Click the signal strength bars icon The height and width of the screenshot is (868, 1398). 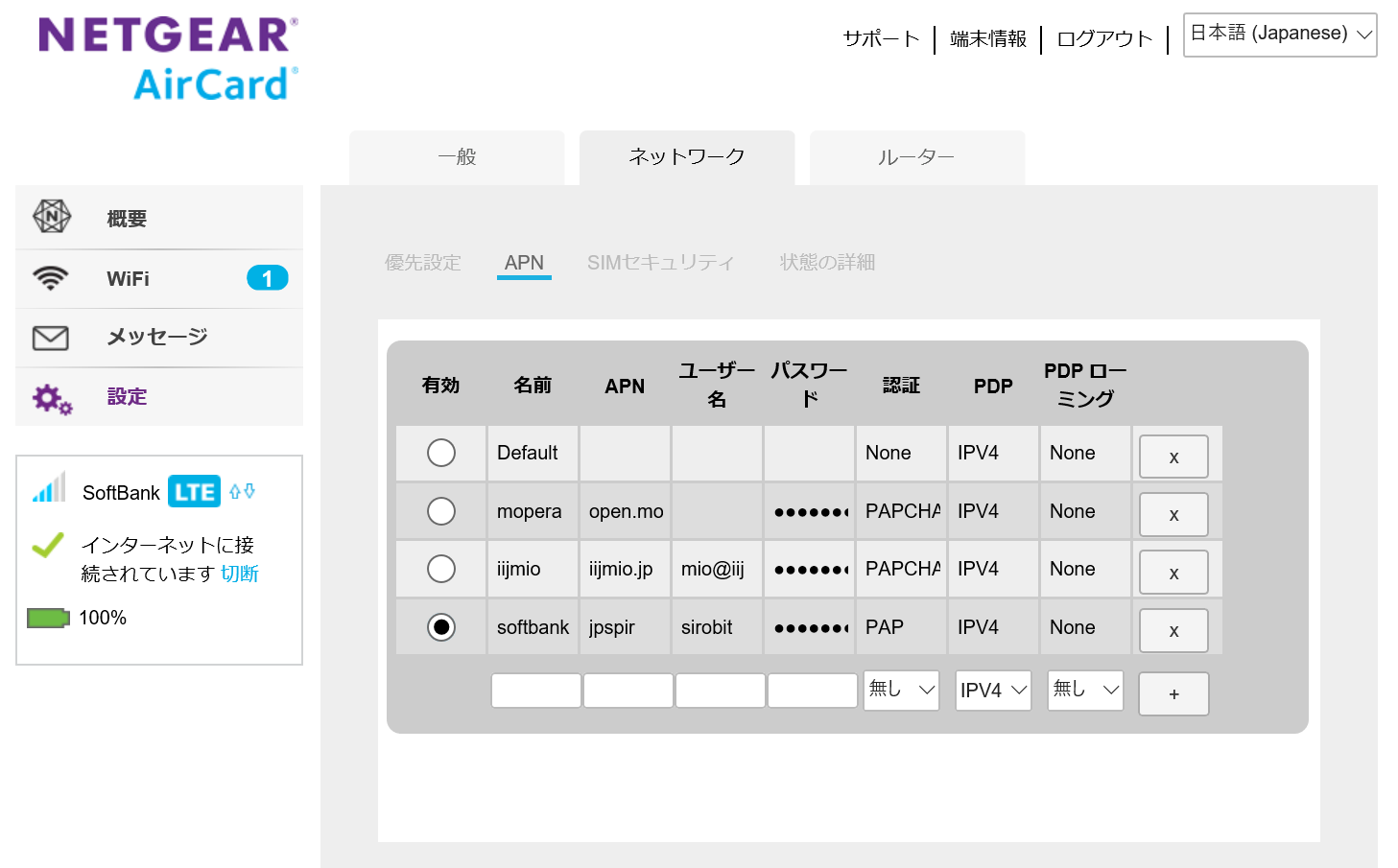49,488
